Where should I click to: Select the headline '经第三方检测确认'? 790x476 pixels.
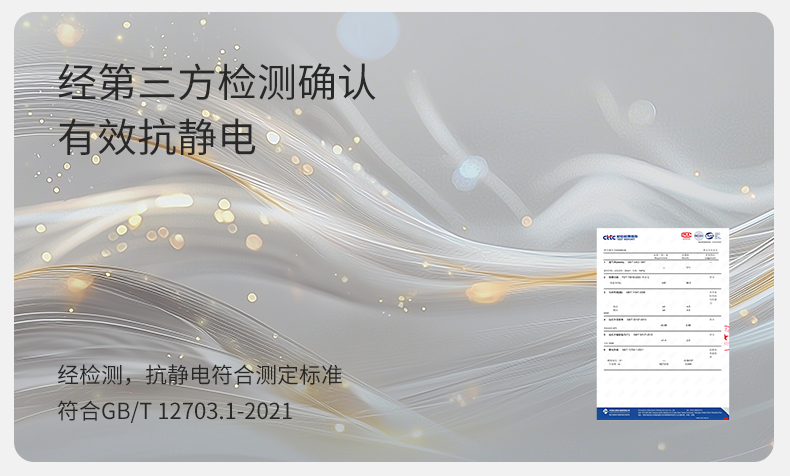pos(217,82)
